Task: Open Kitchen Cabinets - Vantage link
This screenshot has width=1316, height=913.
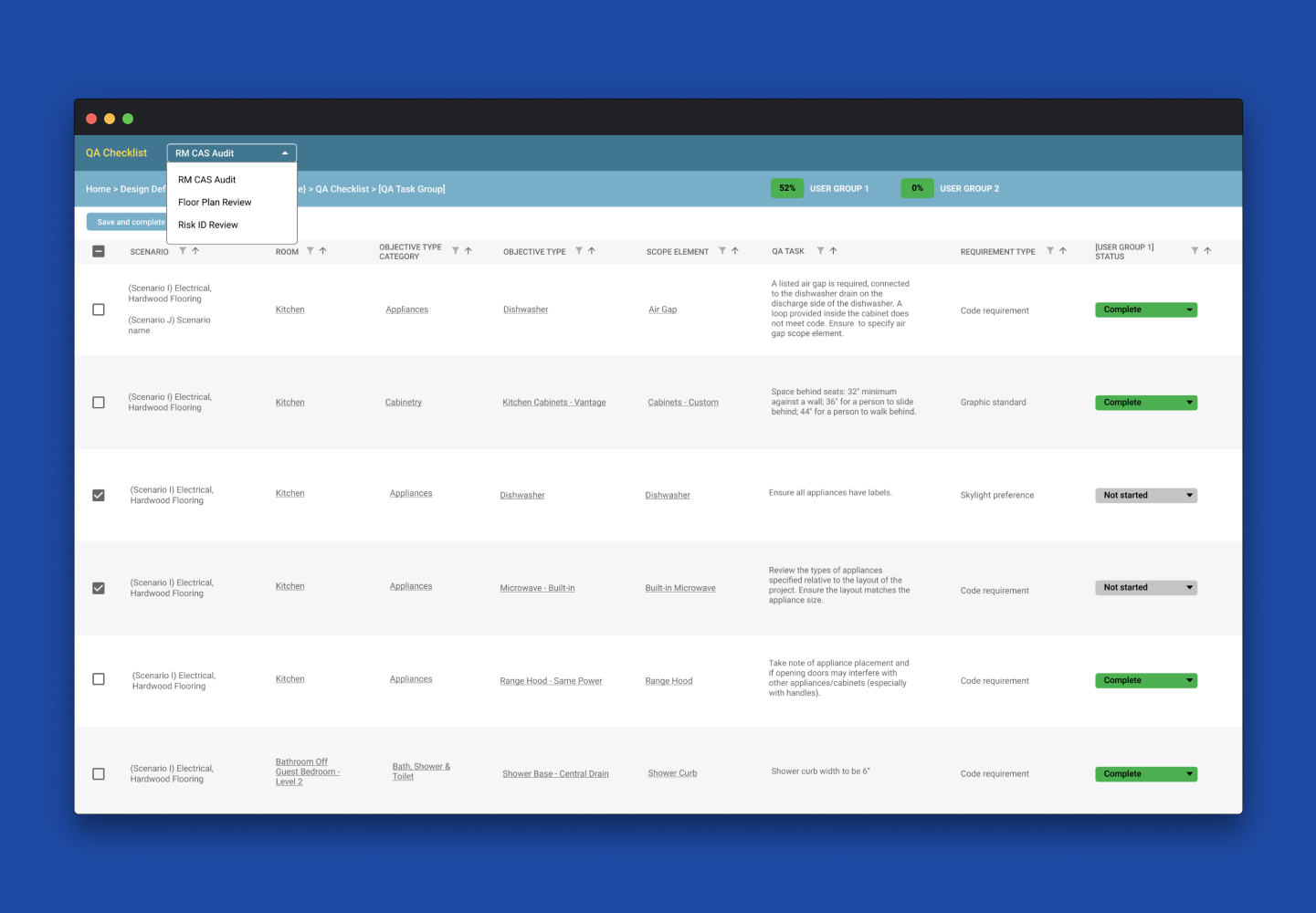Action: (x=554, y=403)
